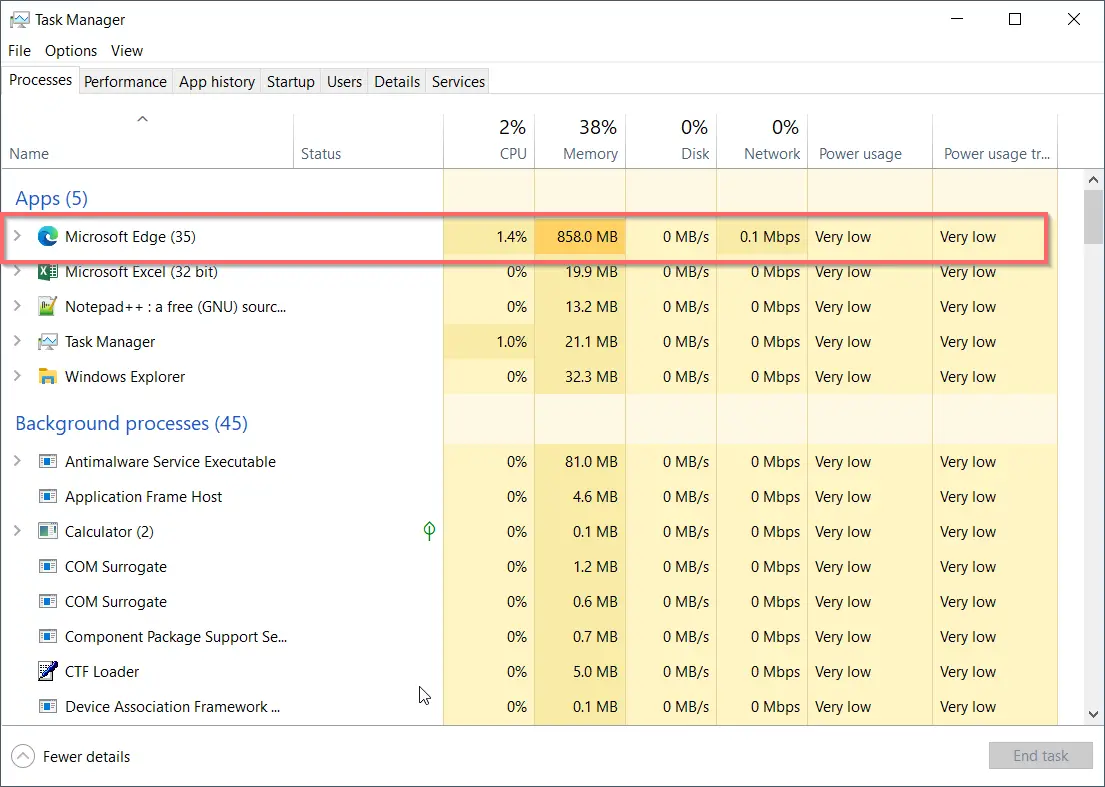This screenshot has height=787, width=1105.
Task: Expand the Notepad++ process group
Action: tap(18, 306)
